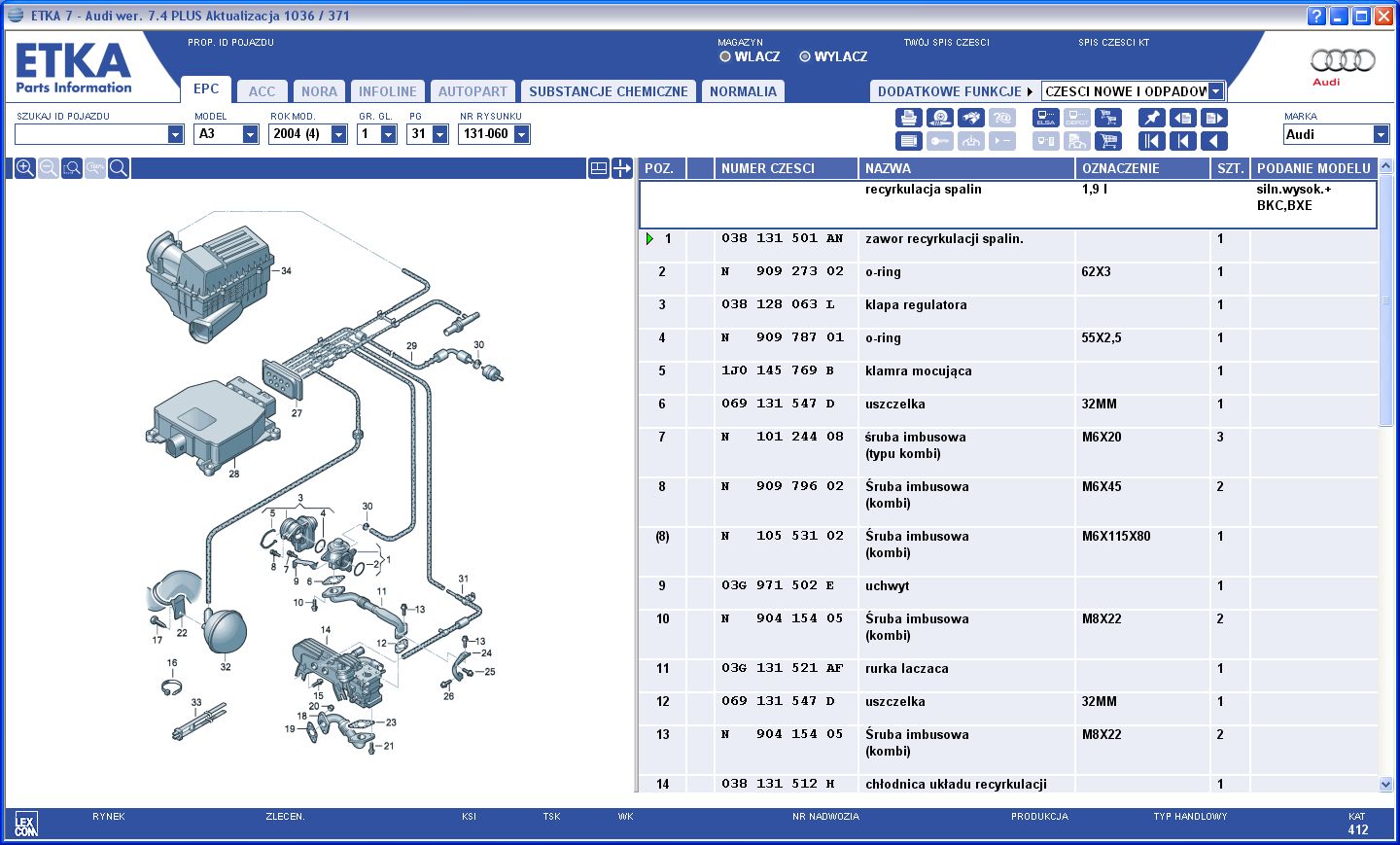Image resolution: width=1400 pixels, height=845 pixels.
Task: Click callout number 34 in the diagram
Action: 286,271
